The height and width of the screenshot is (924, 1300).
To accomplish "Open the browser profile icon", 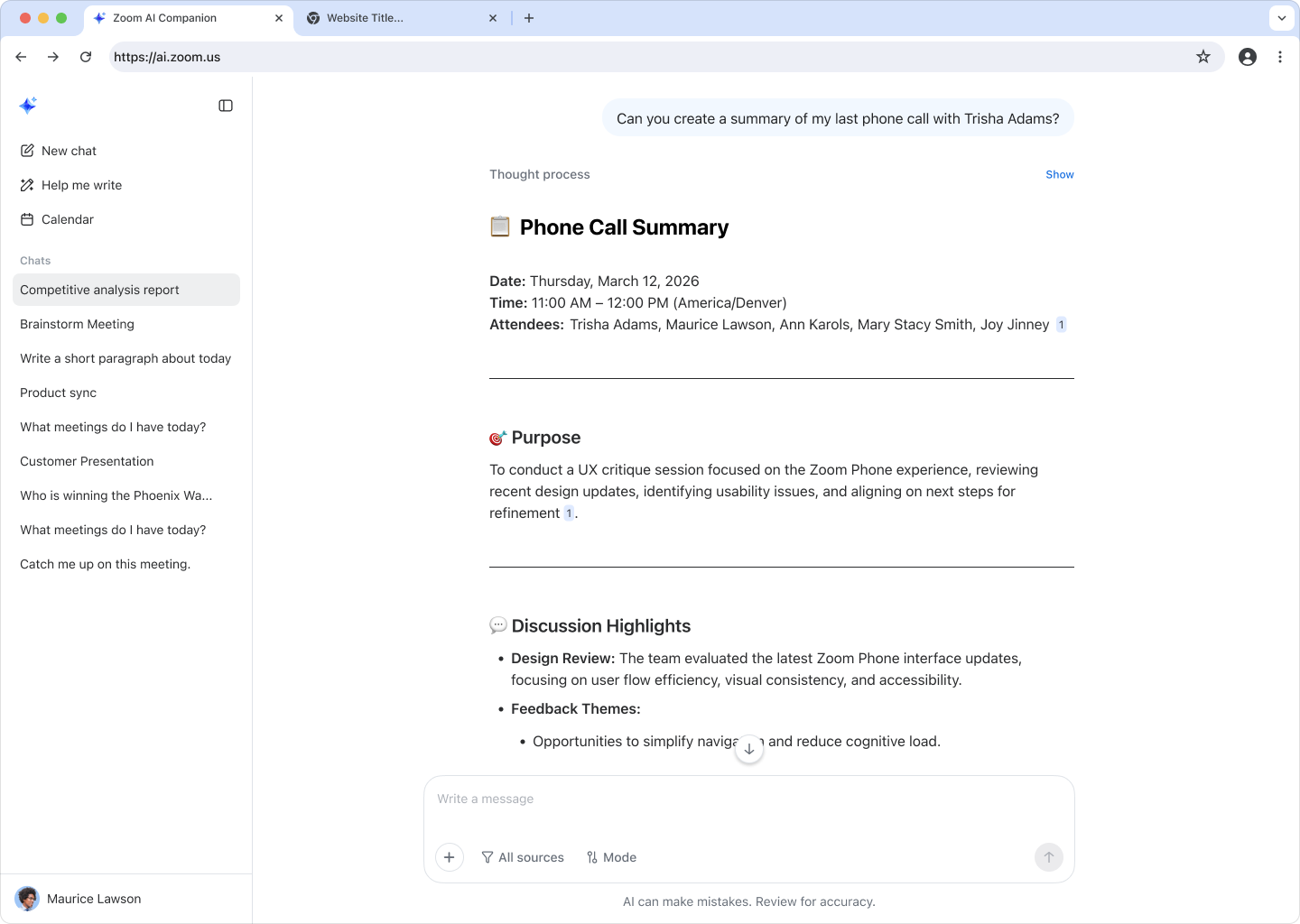I will (1248, 57).
